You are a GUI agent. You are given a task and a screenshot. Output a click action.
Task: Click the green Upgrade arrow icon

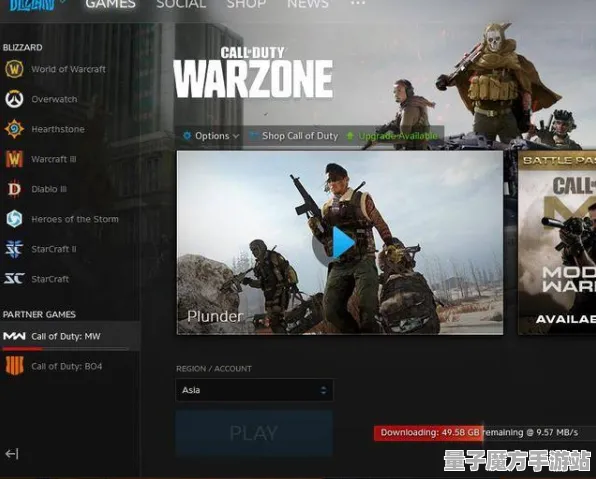pyautogui.click(x=350, y=136)
